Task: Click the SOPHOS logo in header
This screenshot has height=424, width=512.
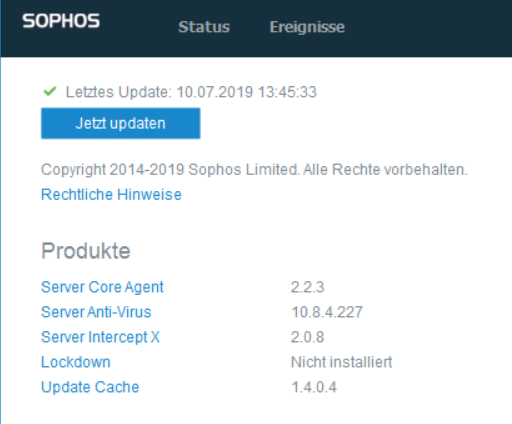Action: 61,21
